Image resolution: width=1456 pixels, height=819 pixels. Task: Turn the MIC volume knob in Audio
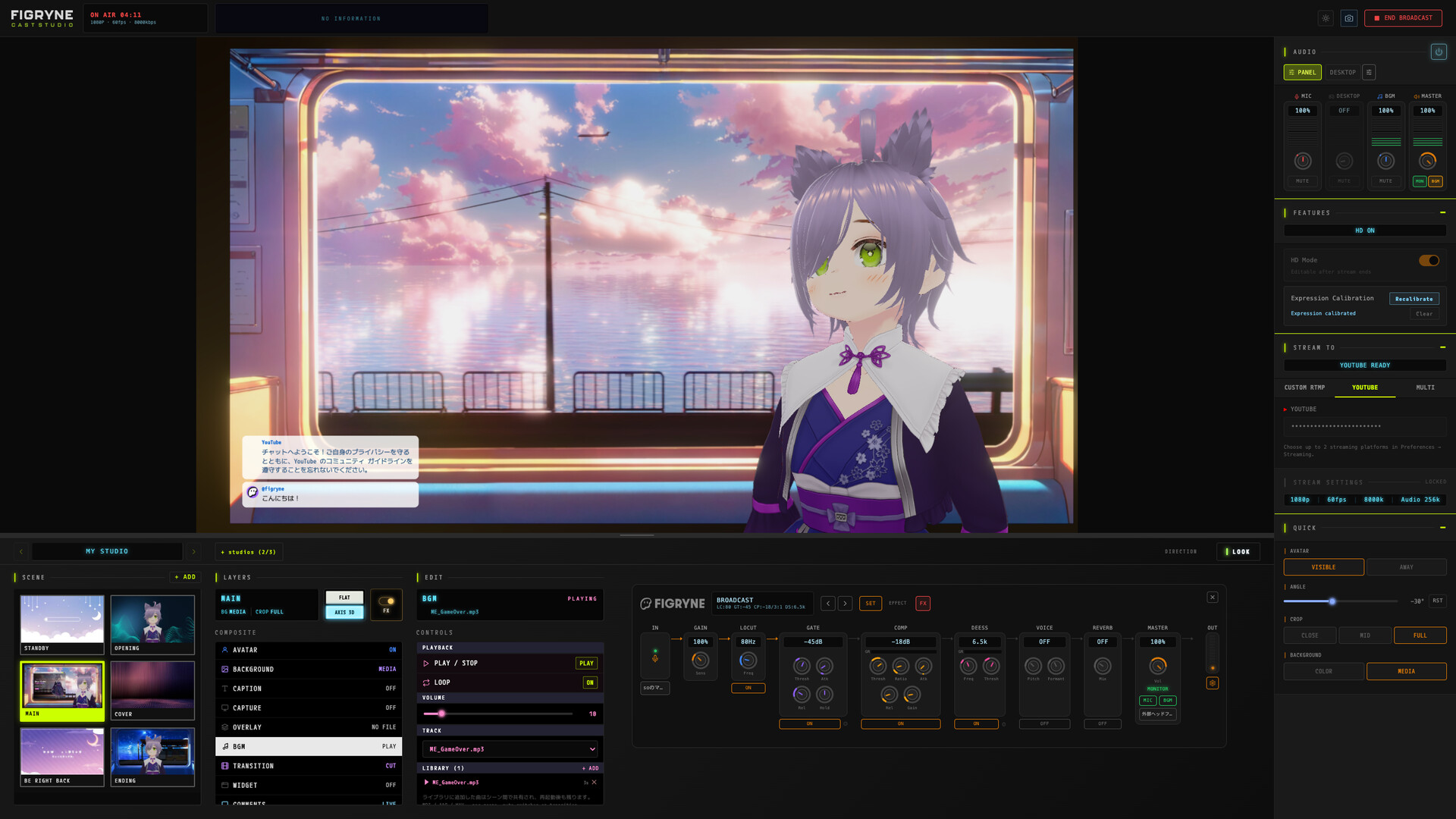[x=1302, y=161]
